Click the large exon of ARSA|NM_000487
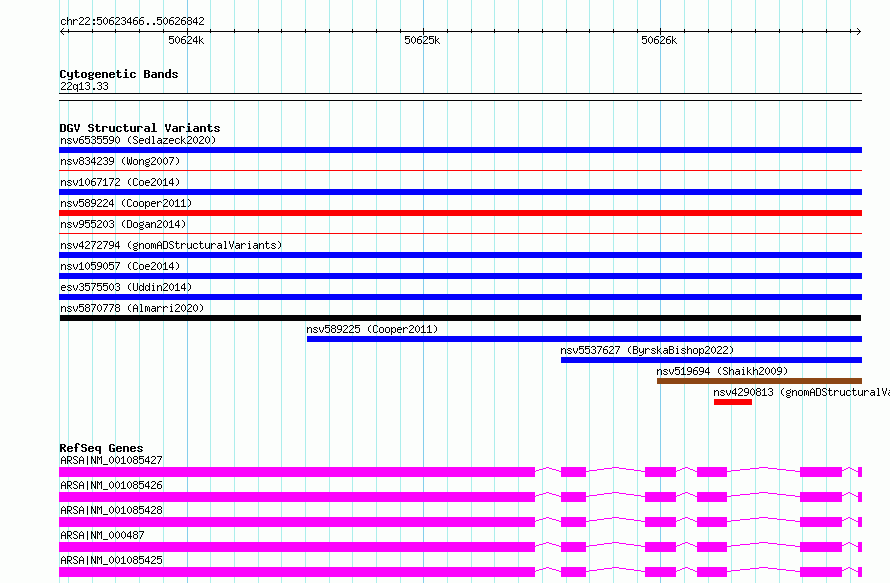Viewport: 890px width, 583px height. click(x=297, y=547)
